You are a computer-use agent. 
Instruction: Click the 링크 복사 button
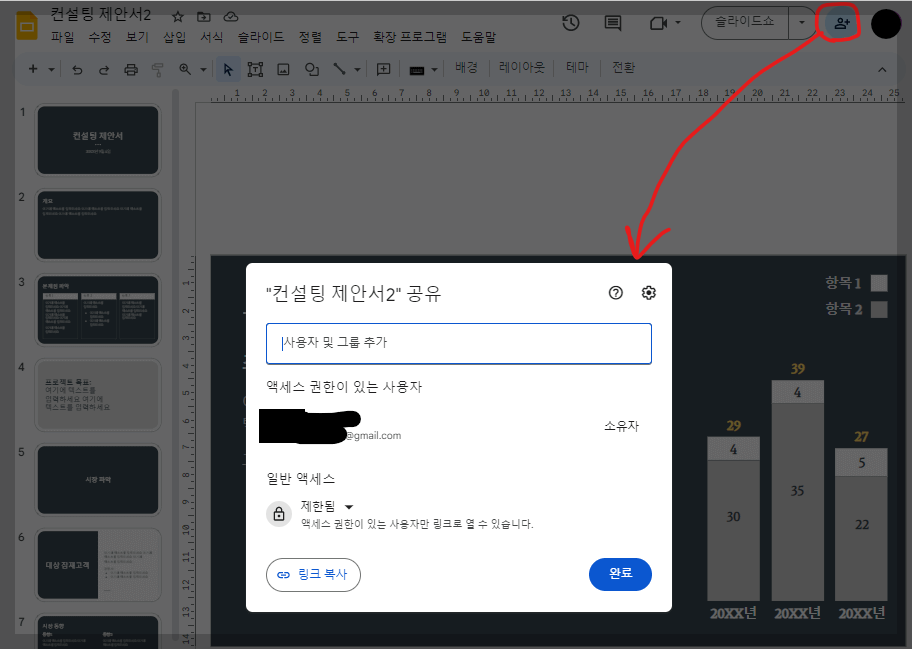click(x=313, y=574)
